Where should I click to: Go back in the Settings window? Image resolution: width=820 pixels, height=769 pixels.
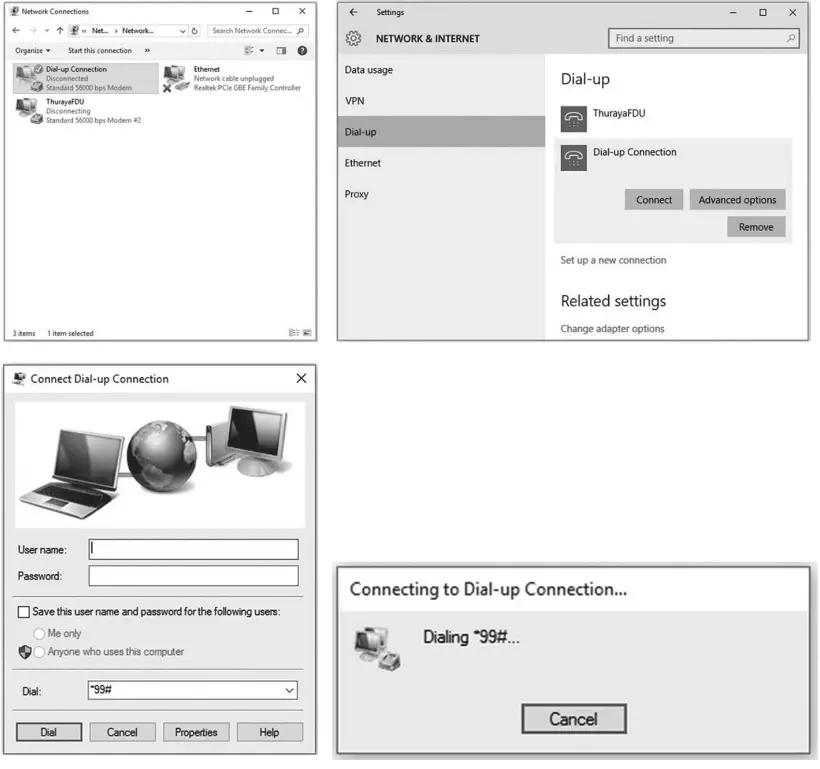point(354,12)
